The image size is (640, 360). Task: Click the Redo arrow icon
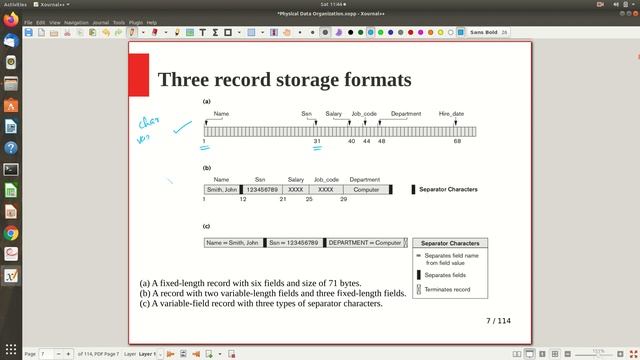[x=118, y=33]
